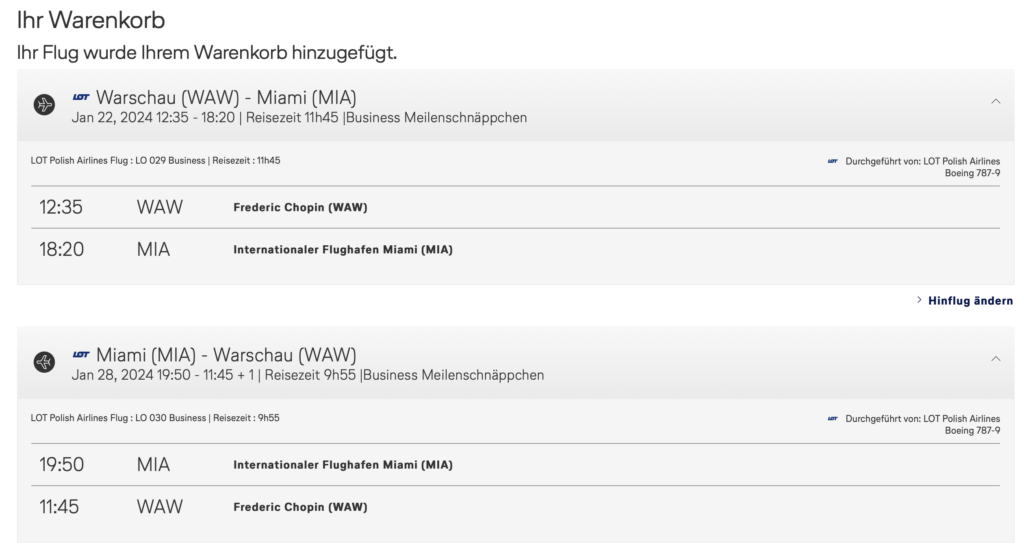Select the Warschau (WAW) - Miami (MIA) heading
This screenshot has height=549, width=1024.
pyautogui.click(x=226, y=97)
